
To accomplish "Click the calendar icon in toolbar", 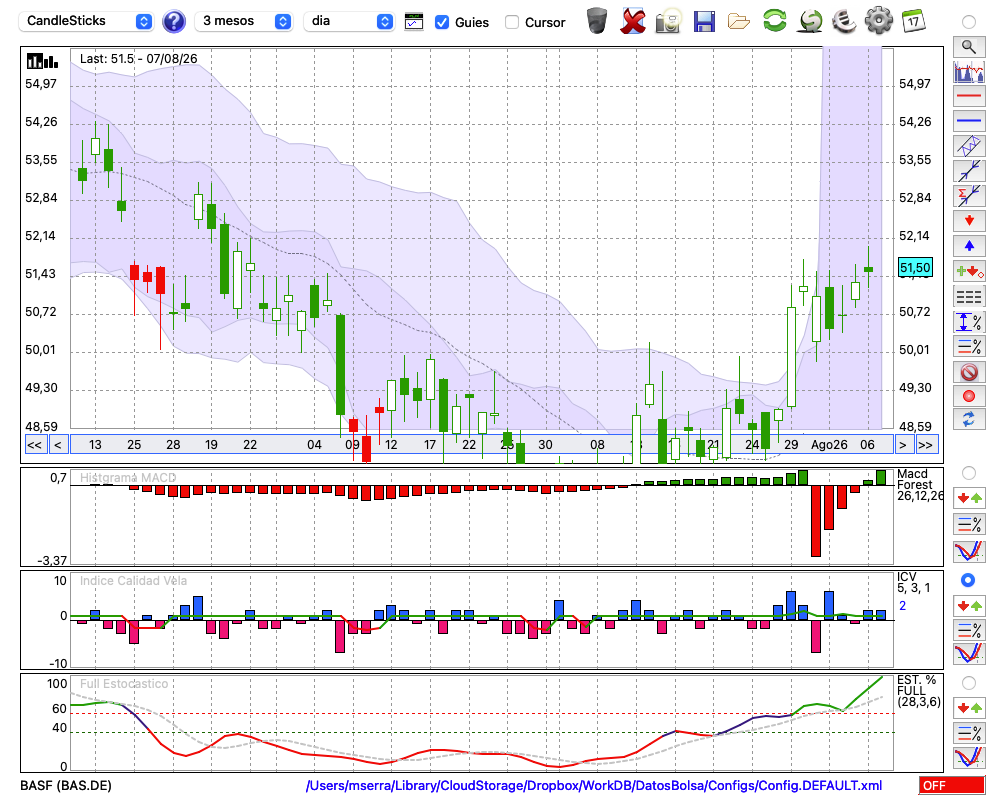I will (913, 21).
